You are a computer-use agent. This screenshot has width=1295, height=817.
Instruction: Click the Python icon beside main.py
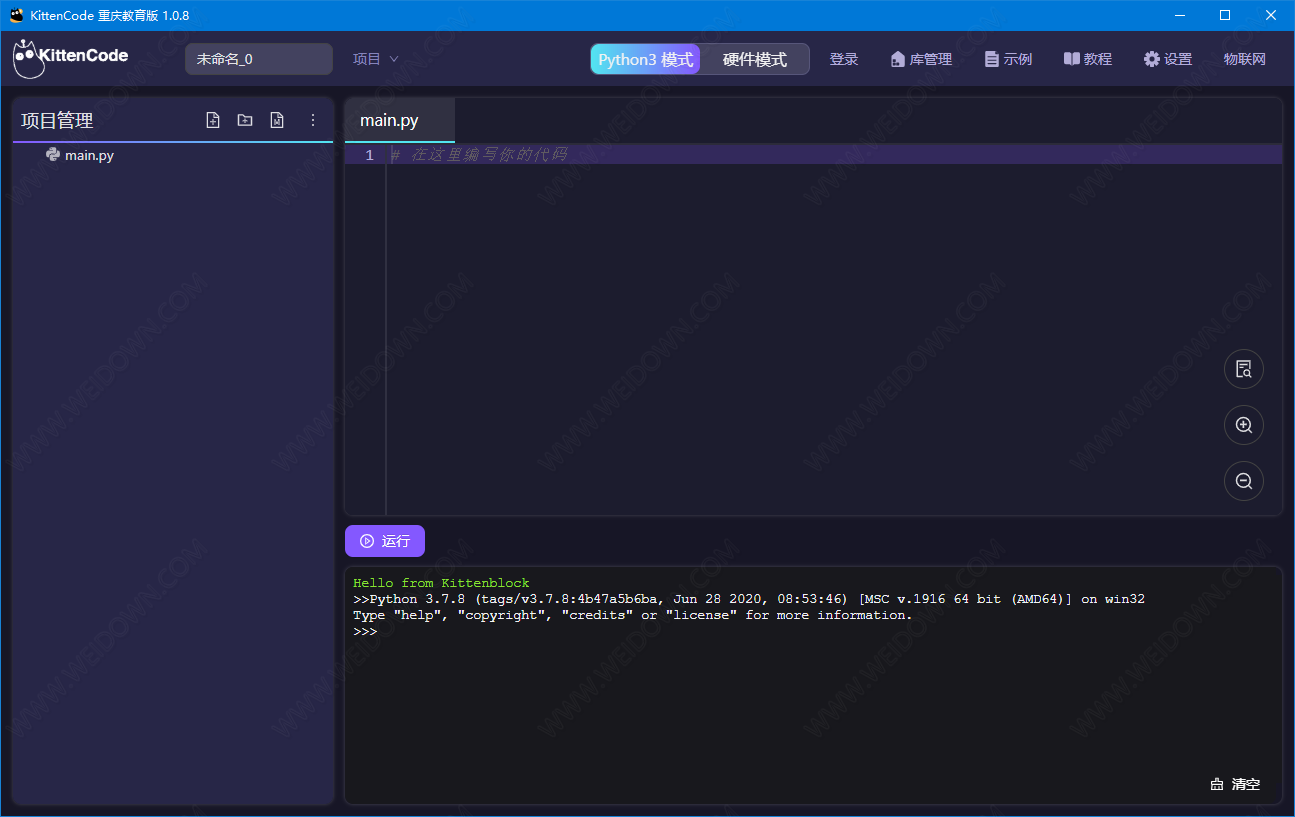pyautogui.click(x=53, y=155)
